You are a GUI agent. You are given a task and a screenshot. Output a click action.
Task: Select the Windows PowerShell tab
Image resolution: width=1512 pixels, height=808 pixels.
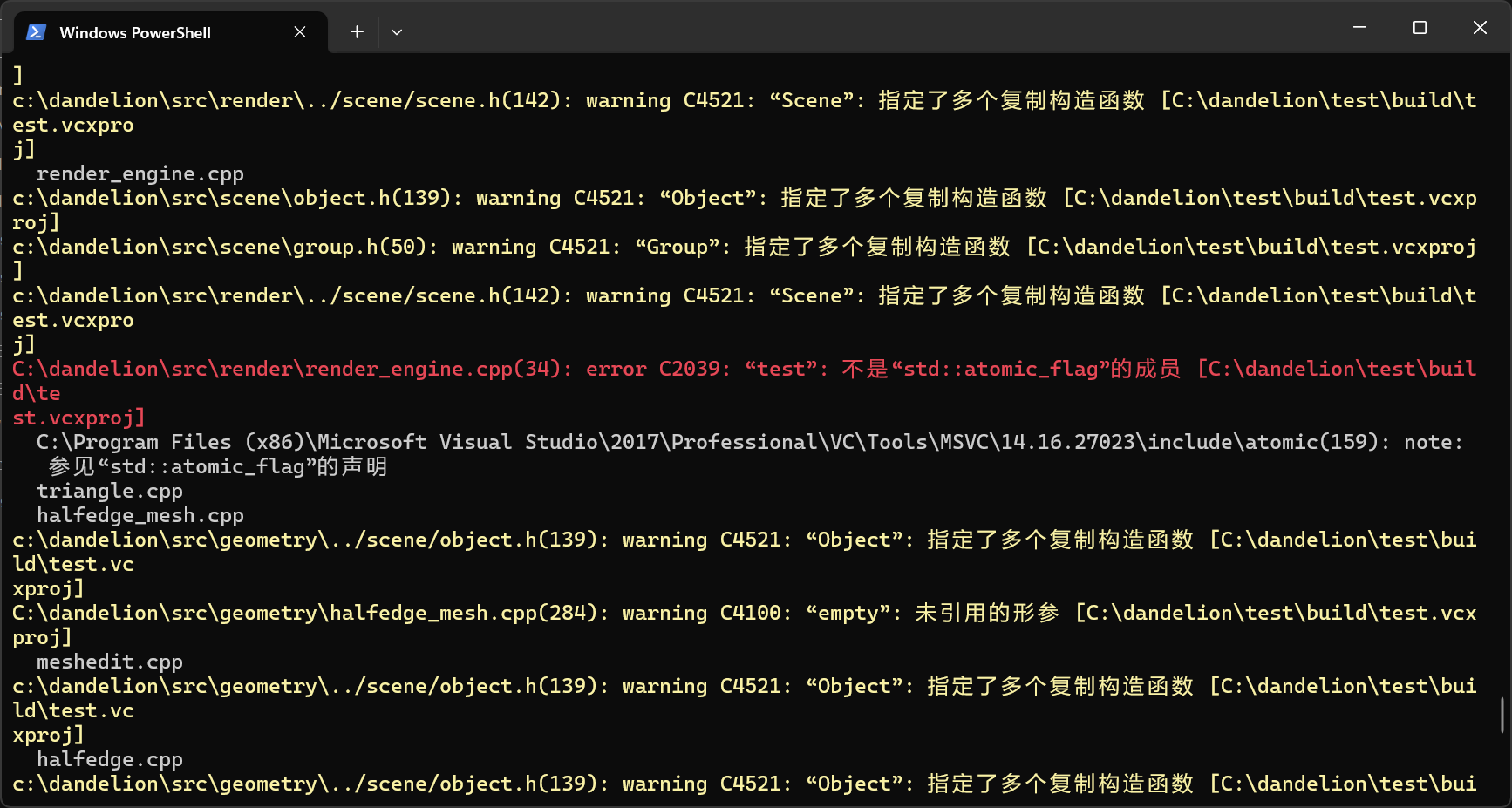pos(135,32)
